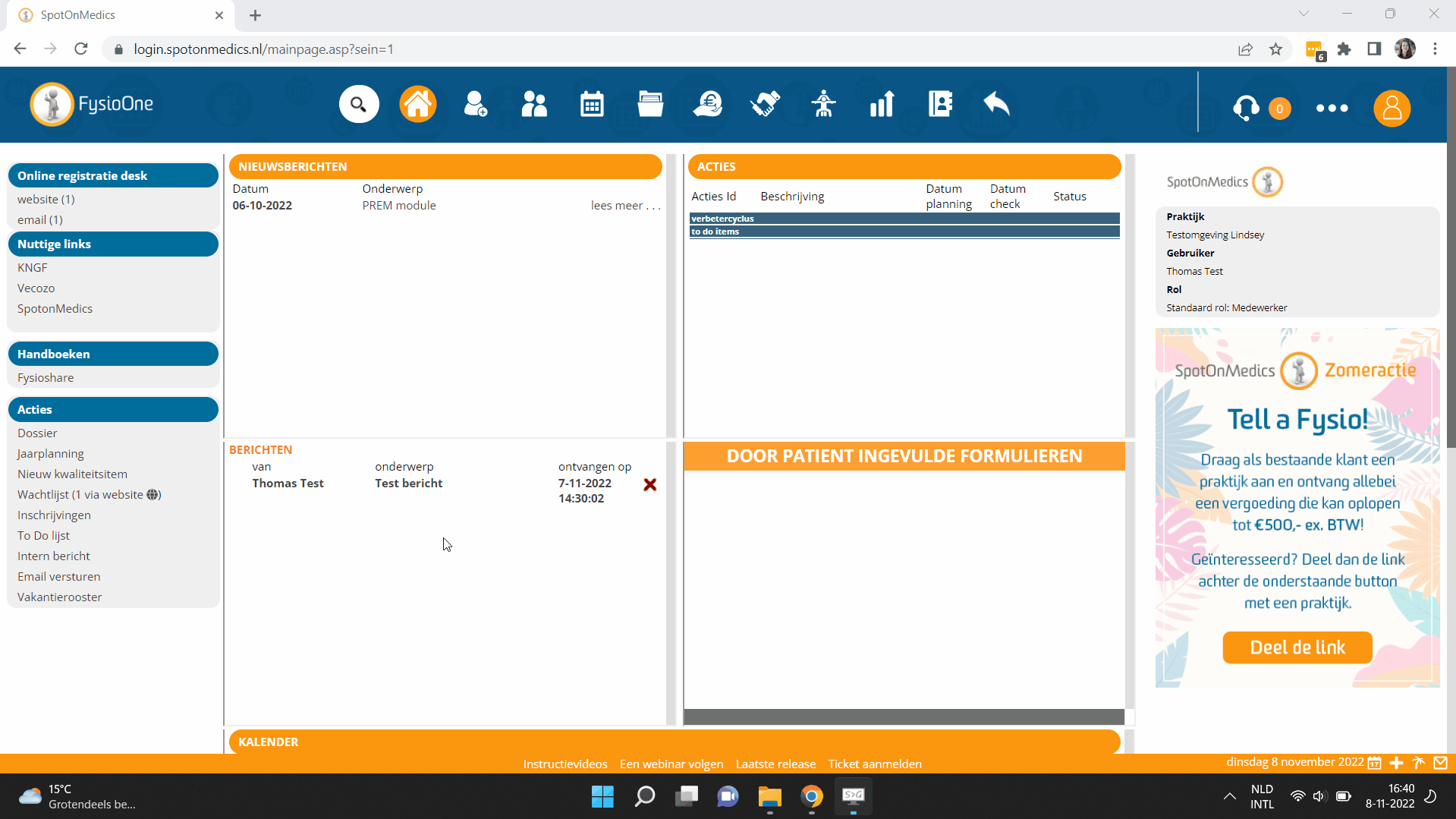This screenshot has height=819, width=1456.
Task: Open the home icon in toolbar
Action: tap(418, 105)
